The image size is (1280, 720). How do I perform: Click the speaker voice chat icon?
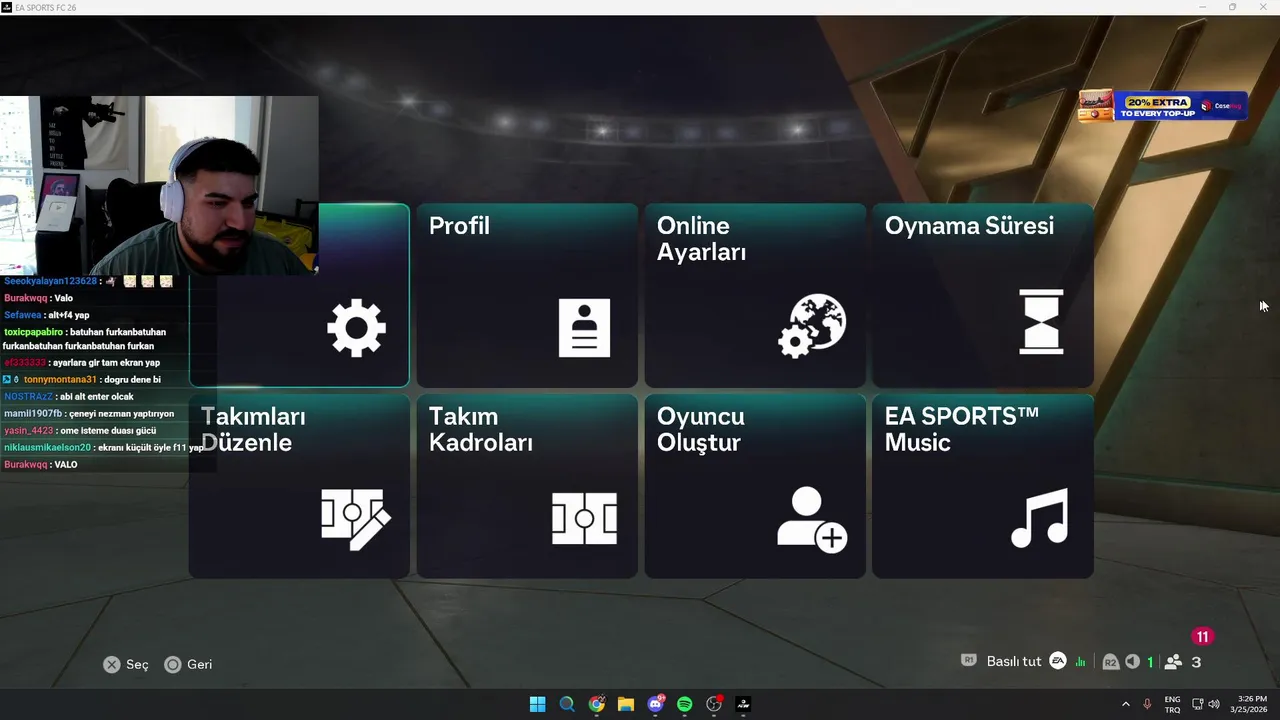pyautogui.click(x=1132, y=662)
